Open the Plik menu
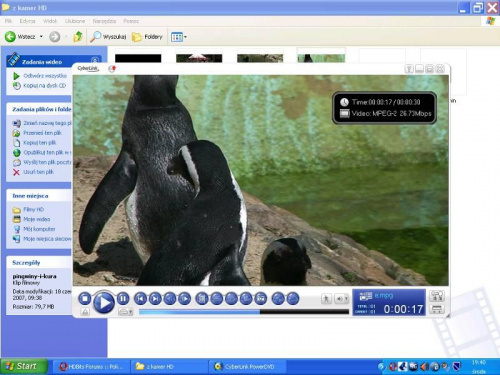Viewport: 500px width, 375px height. [x=8, y=21]
